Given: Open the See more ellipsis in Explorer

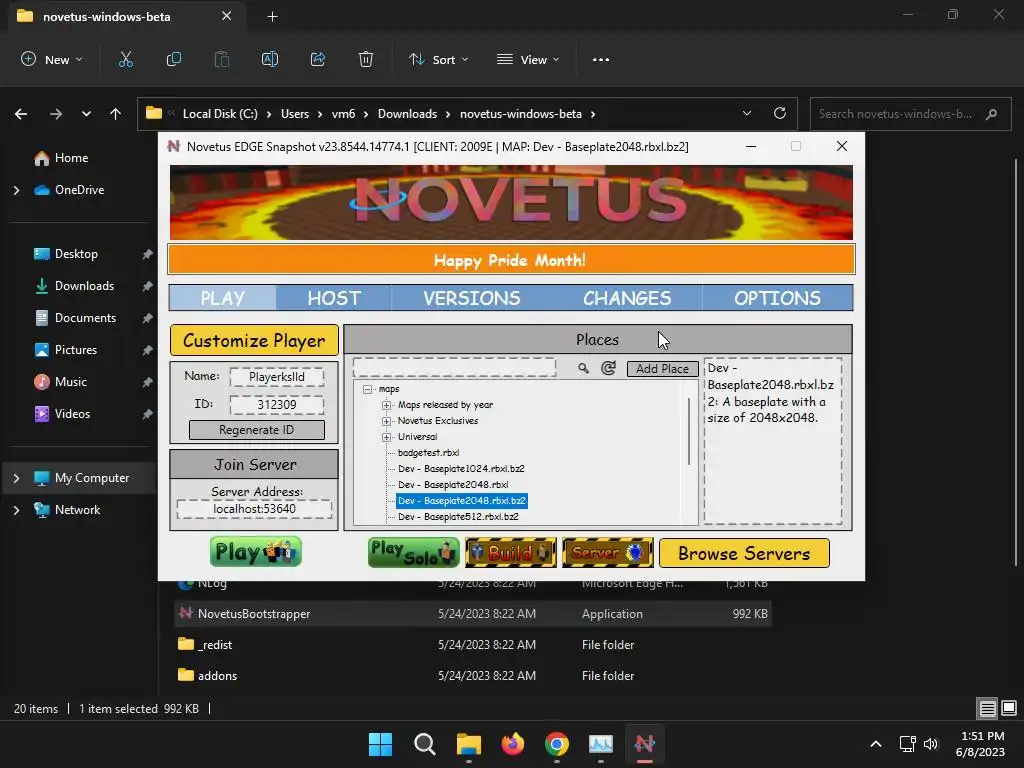Looking at the screenshot, I should (x=601, y=59).
